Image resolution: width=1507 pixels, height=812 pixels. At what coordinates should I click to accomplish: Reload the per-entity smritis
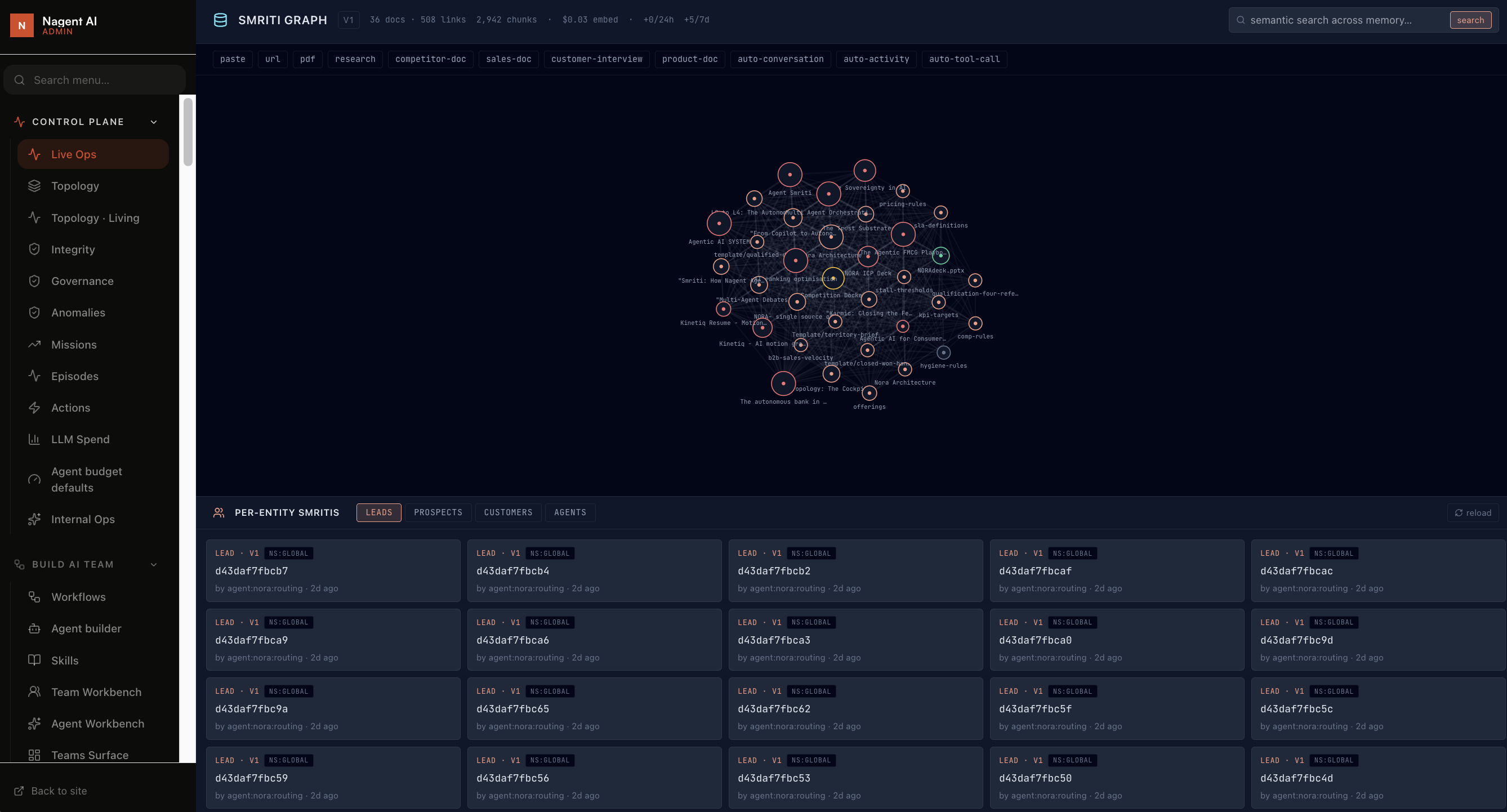[x=1473, y=513]
